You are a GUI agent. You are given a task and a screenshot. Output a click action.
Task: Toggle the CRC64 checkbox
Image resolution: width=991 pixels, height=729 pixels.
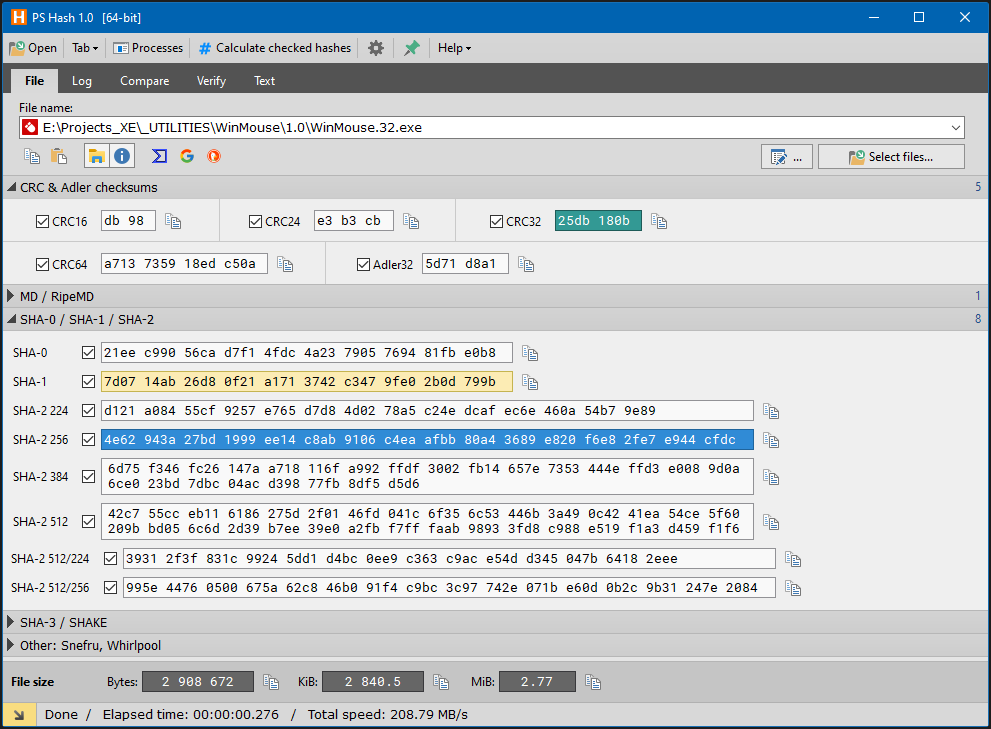point(42,264)
